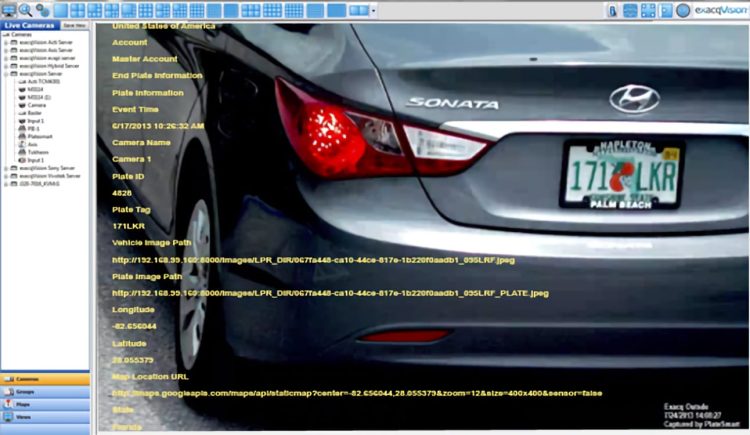Switch to Live mode monitor icon

9,10
